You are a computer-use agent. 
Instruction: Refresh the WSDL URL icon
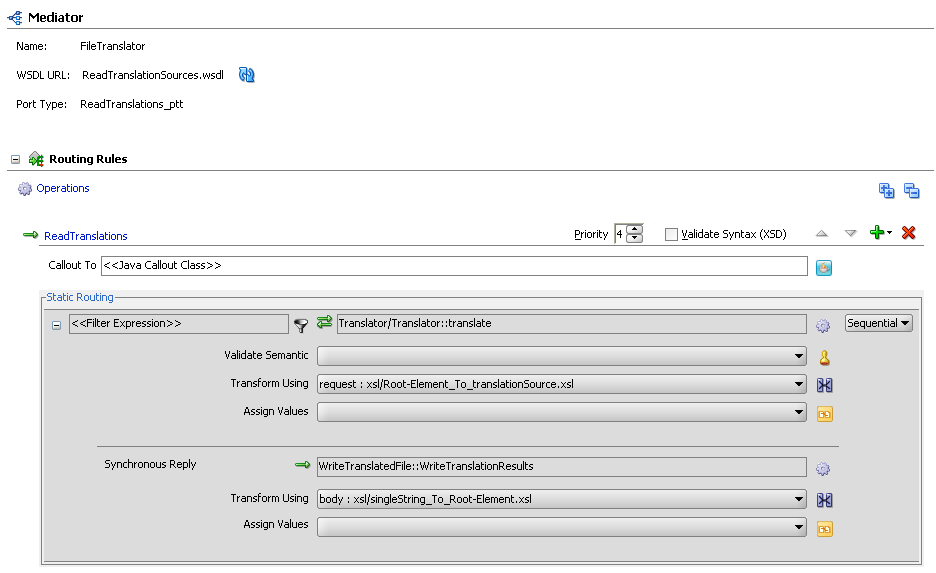click(x=246, y=75)
